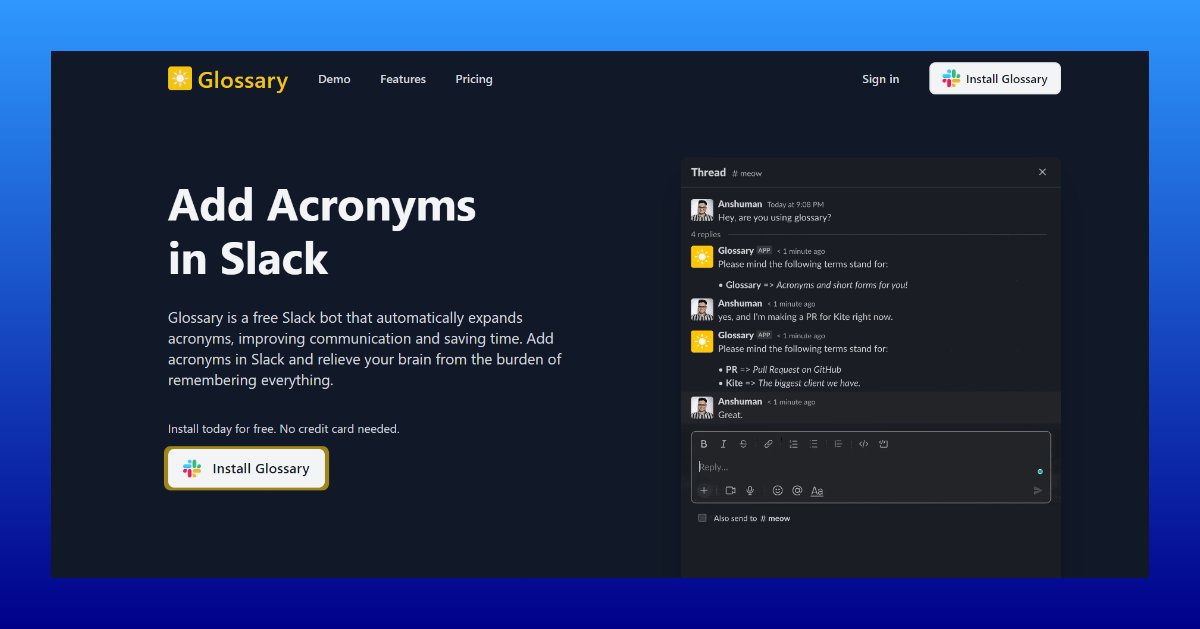Record an audio clip with the microphone icon

click(750, 490)
